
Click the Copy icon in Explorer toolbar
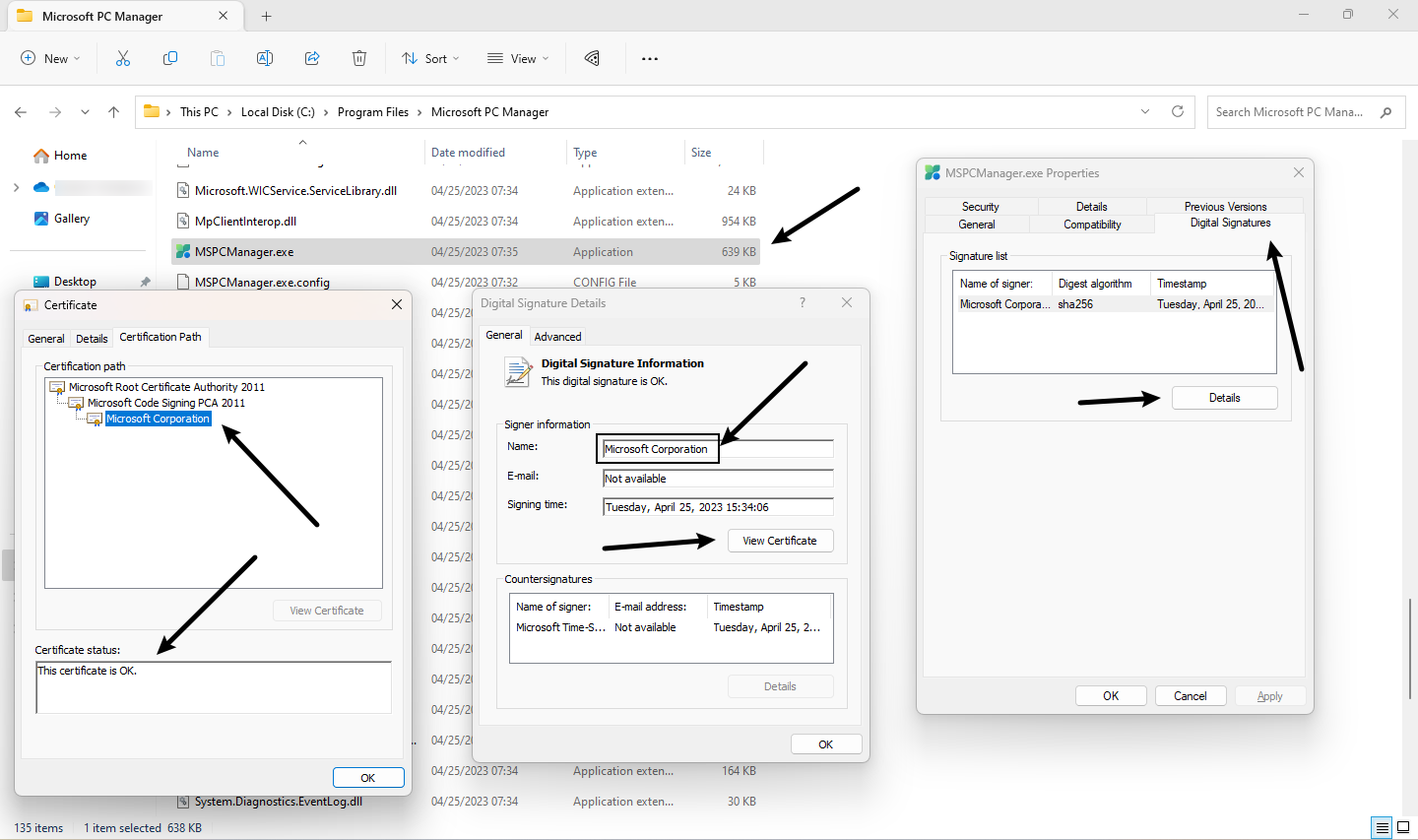170,59
